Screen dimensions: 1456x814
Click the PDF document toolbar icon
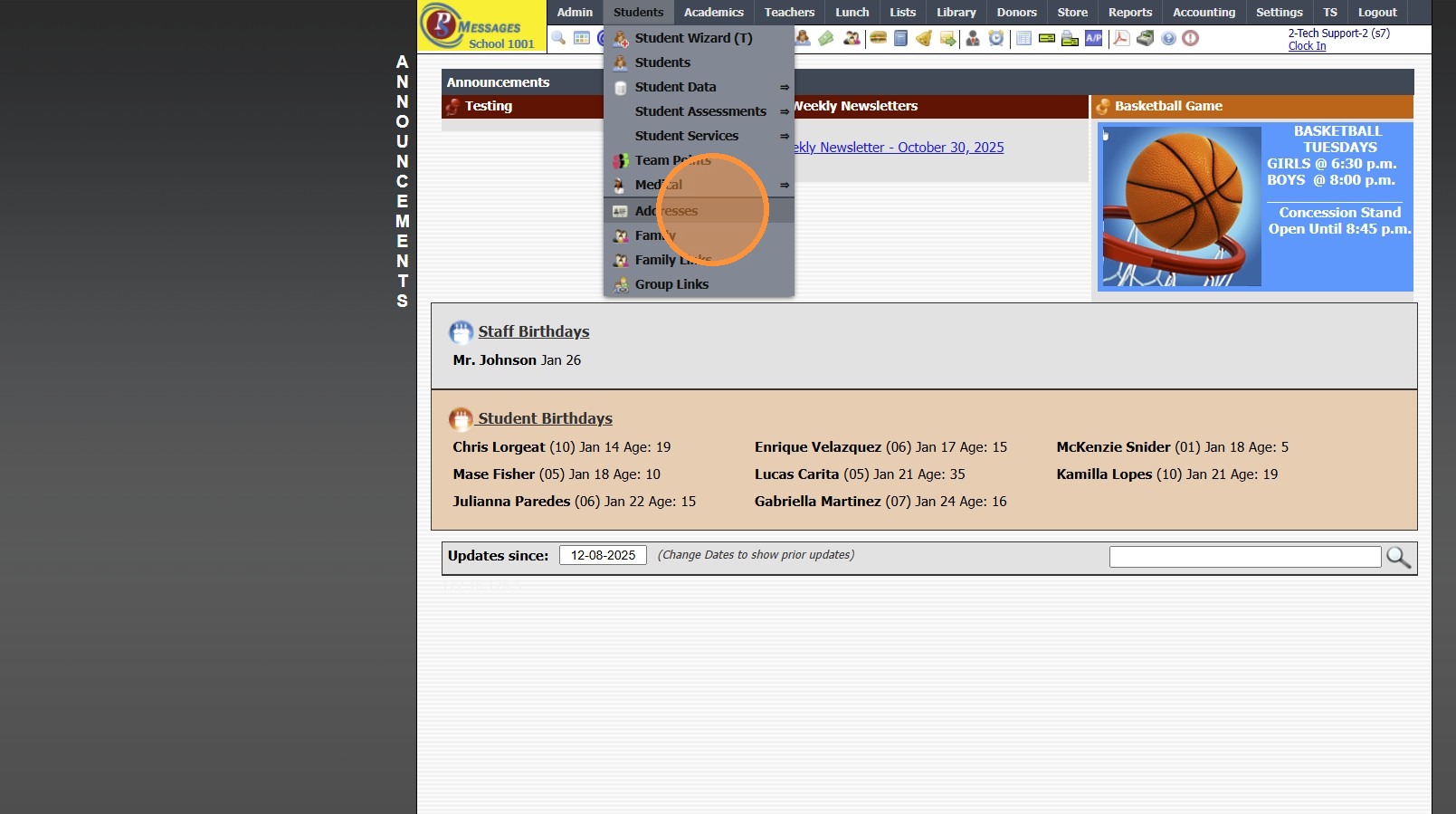click(1121, 38)
